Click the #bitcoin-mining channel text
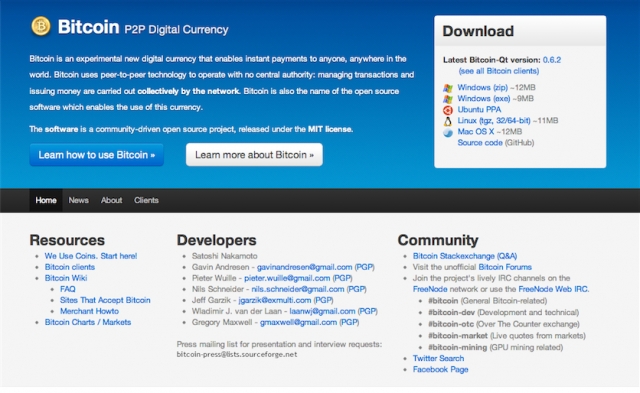 pos(458,347)
